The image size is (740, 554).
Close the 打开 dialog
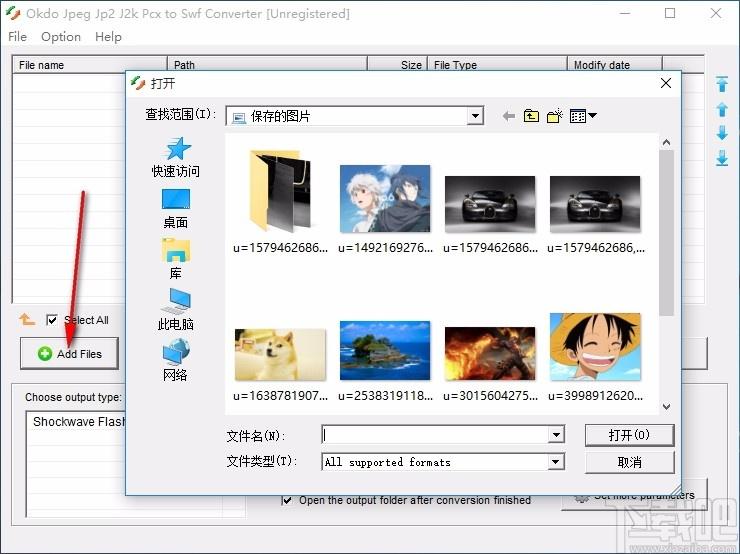click(666, 83)
